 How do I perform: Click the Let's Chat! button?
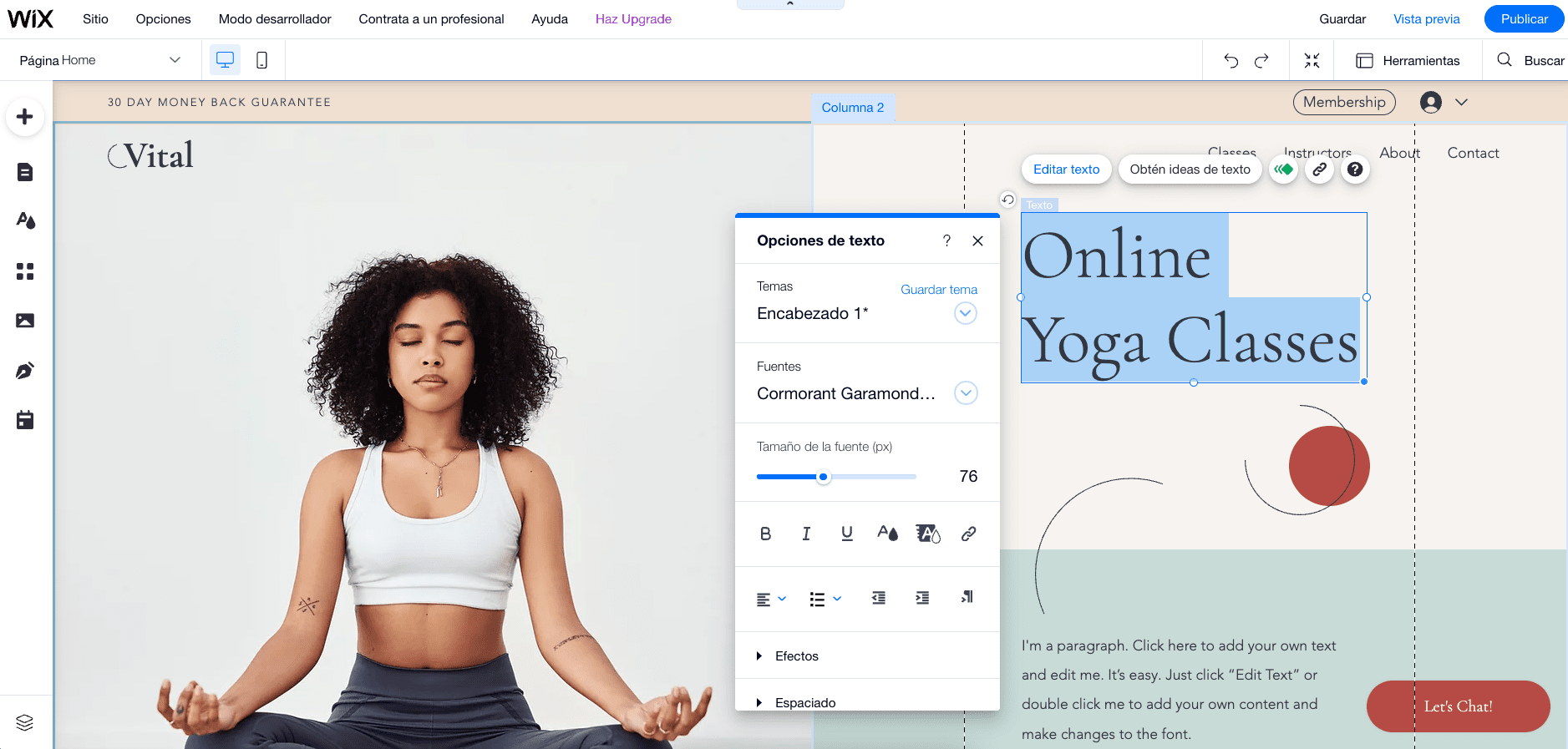[x=1458, y=706]
